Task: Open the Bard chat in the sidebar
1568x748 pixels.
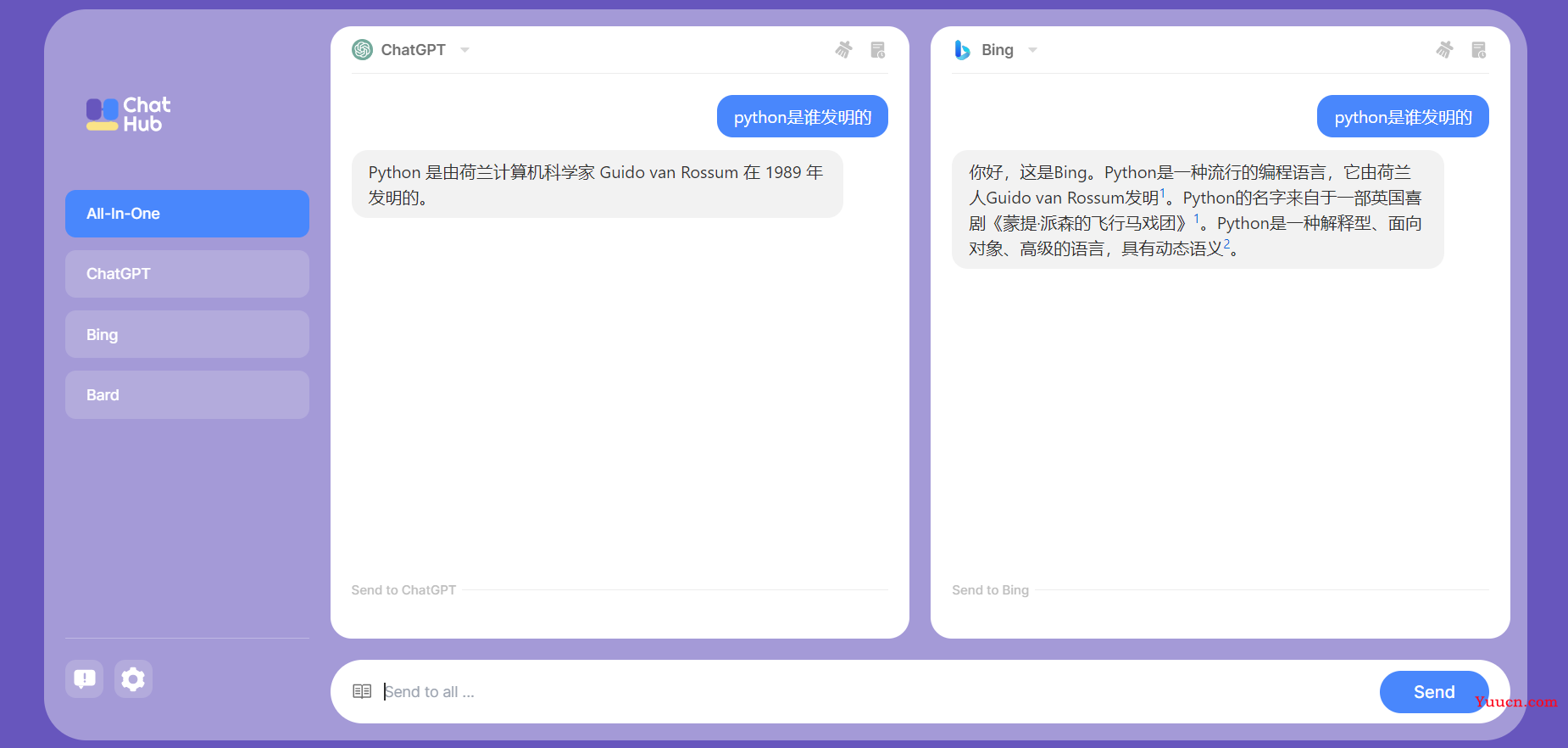Action: coord(187,394)
